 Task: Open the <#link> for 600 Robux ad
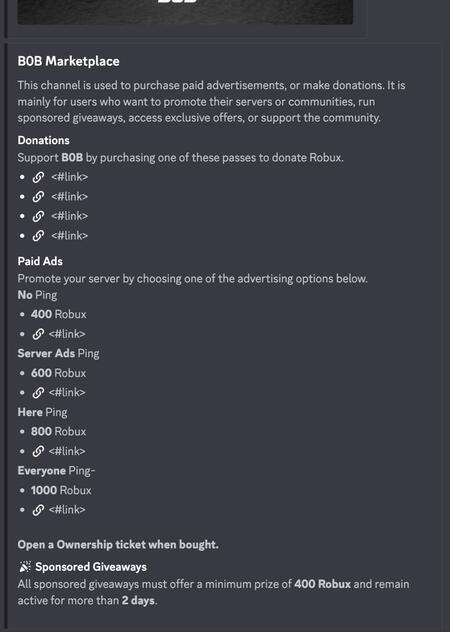[x=67, y=393]
